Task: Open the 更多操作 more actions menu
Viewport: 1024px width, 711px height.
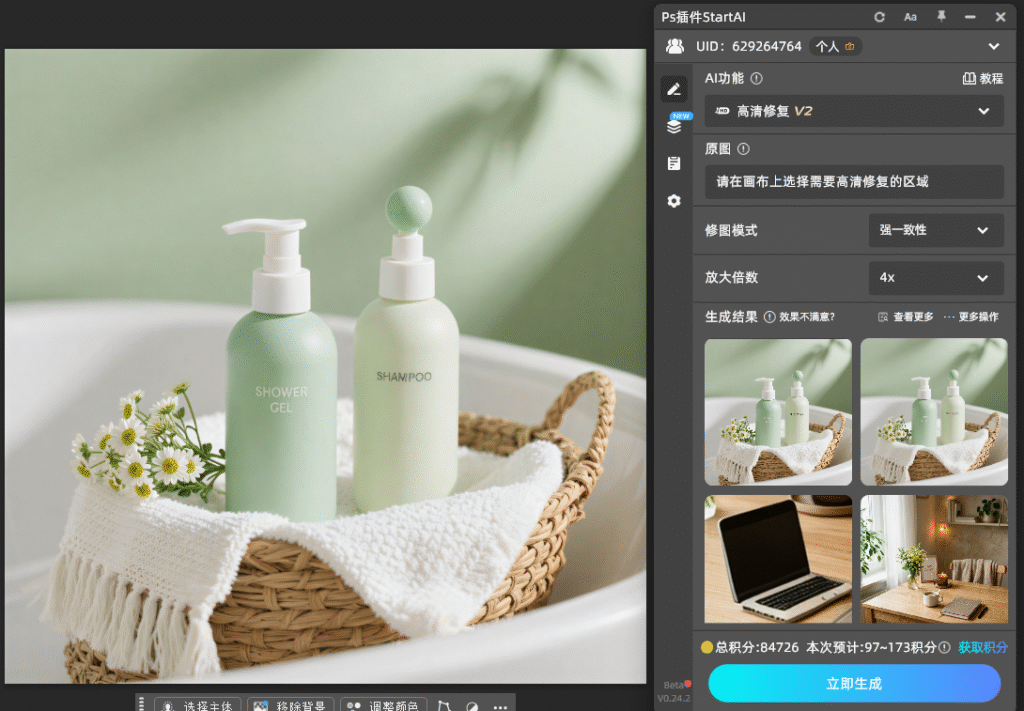Action: 971,317
